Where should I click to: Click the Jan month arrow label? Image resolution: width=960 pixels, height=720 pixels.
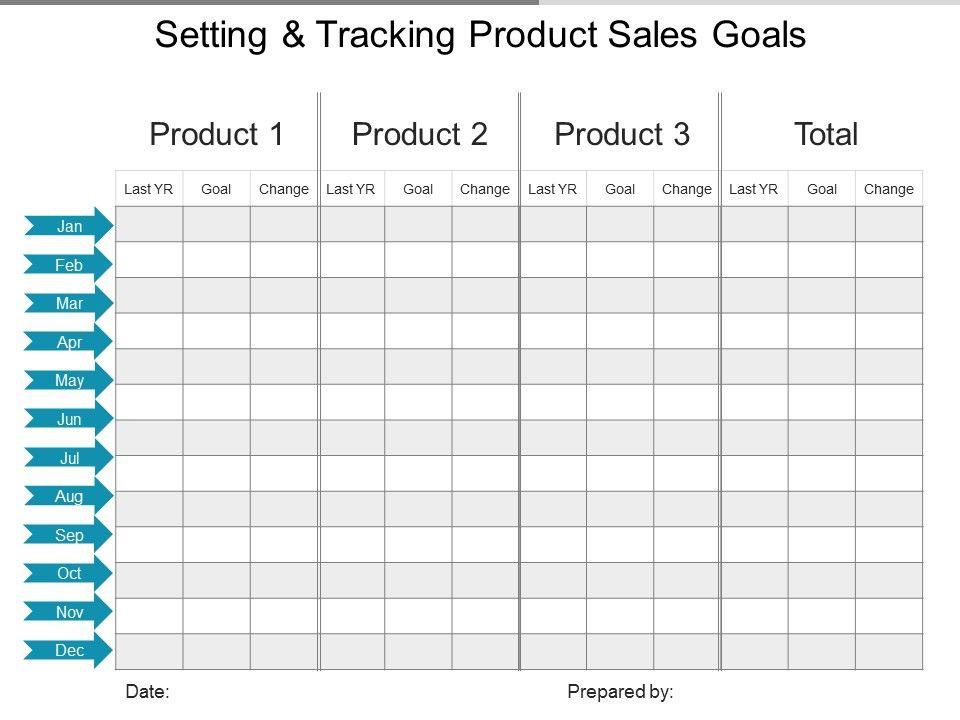69,227
